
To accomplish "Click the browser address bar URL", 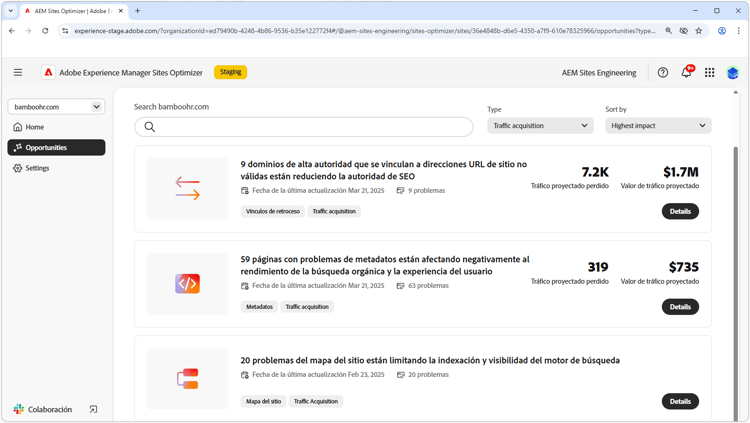I will 364,31.
